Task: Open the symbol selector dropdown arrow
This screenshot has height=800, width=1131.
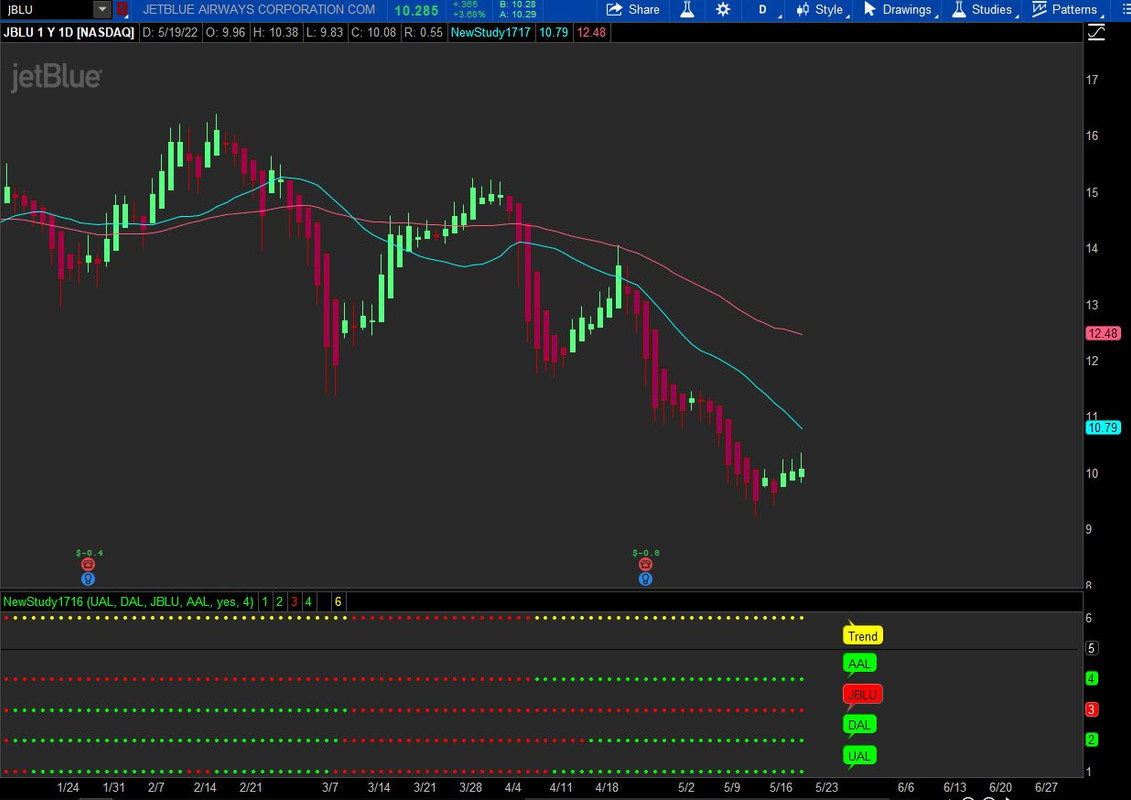Action: [102, 10]
